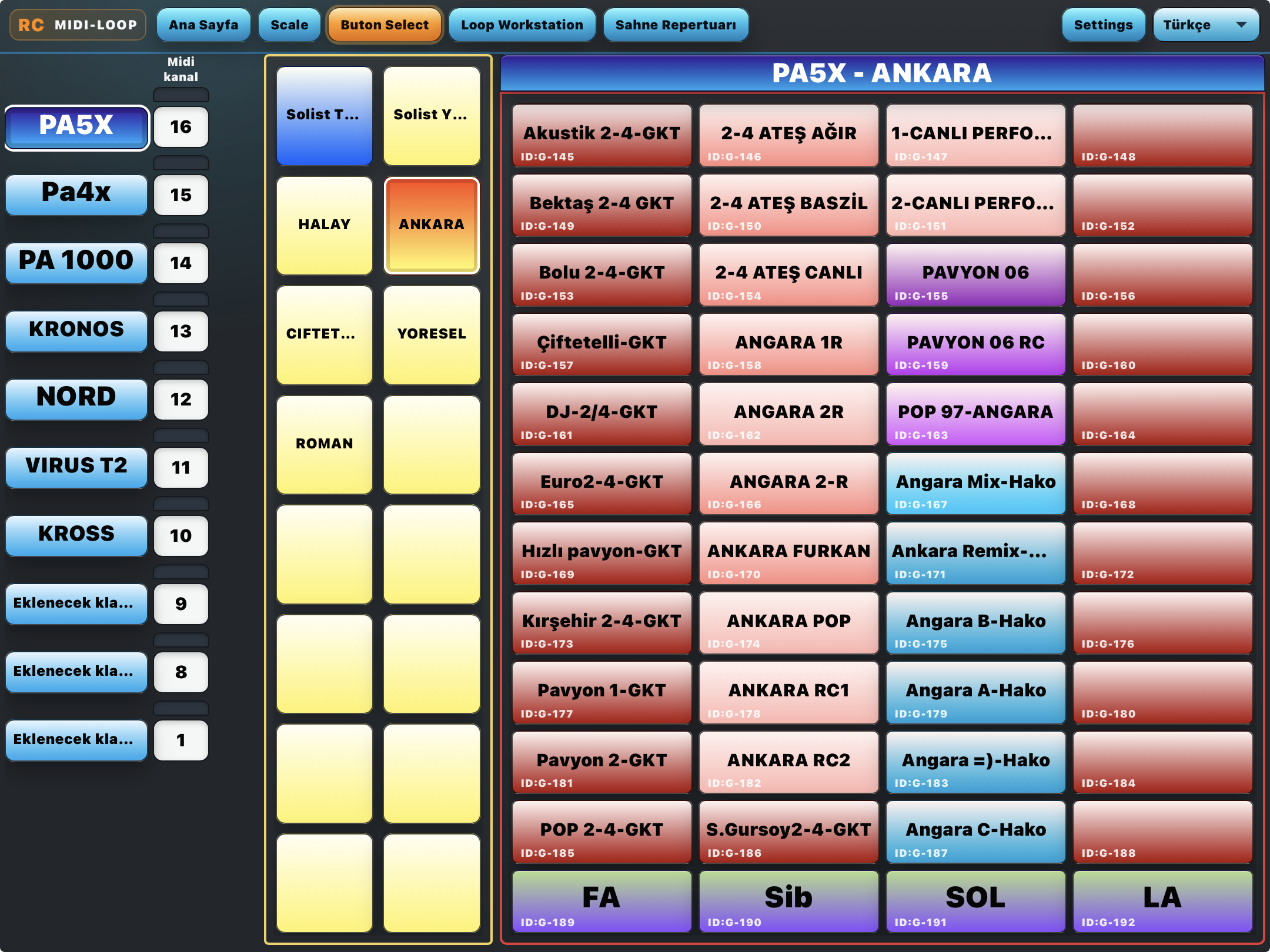Select the VIRUS T2 keyboard

(x=76, y=467)
